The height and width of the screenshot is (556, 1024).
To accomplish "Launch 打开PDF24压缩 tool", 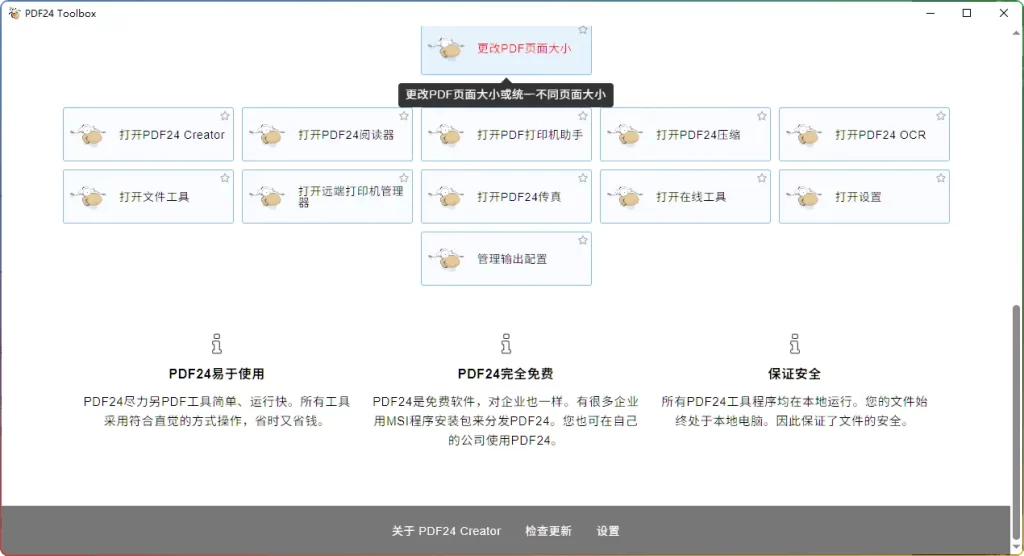I will point(698,135).
